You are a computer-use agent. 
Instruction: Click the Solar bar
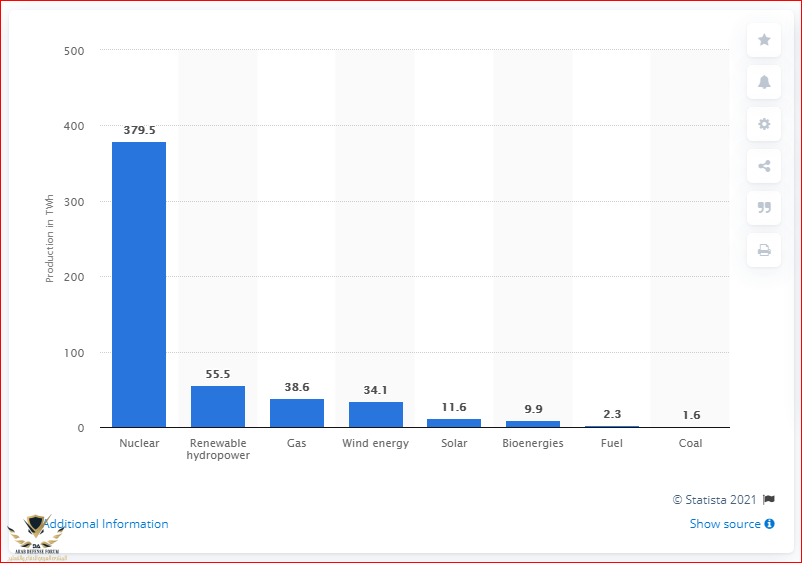454,423
